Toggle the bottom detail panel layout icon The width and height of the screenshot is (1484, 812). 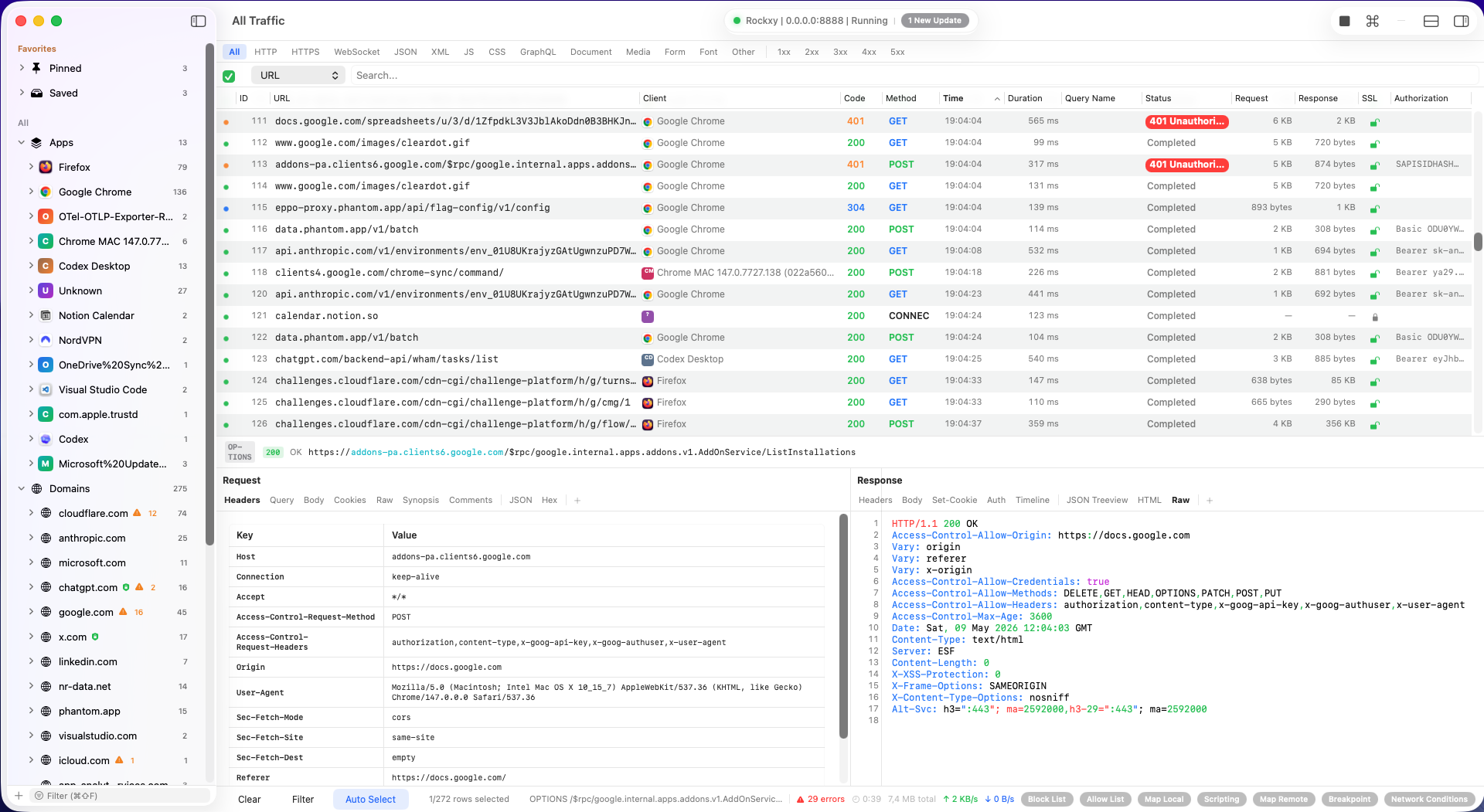[1431, 21]
